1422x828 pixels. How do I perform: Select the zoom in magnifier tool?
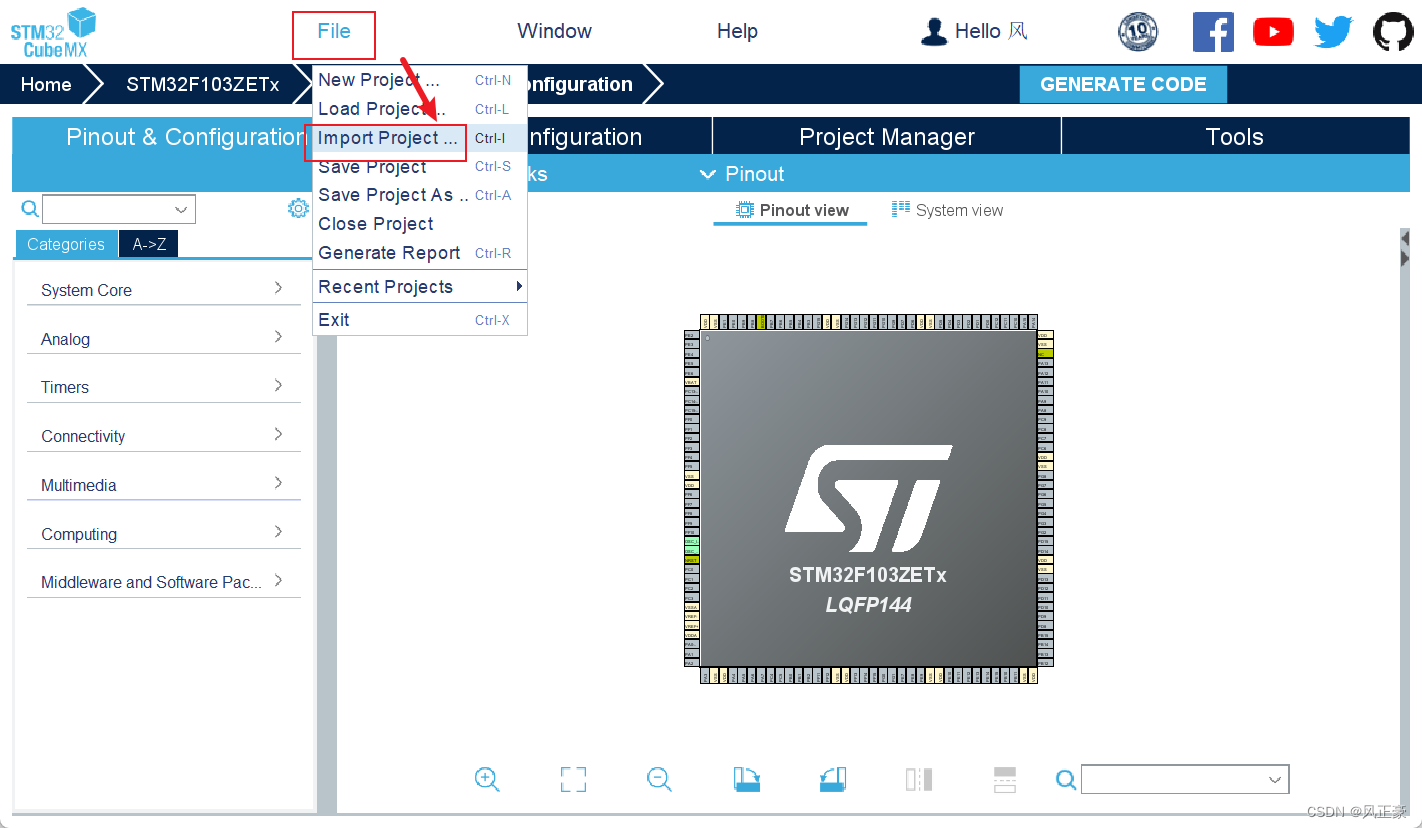click(487, 779)
